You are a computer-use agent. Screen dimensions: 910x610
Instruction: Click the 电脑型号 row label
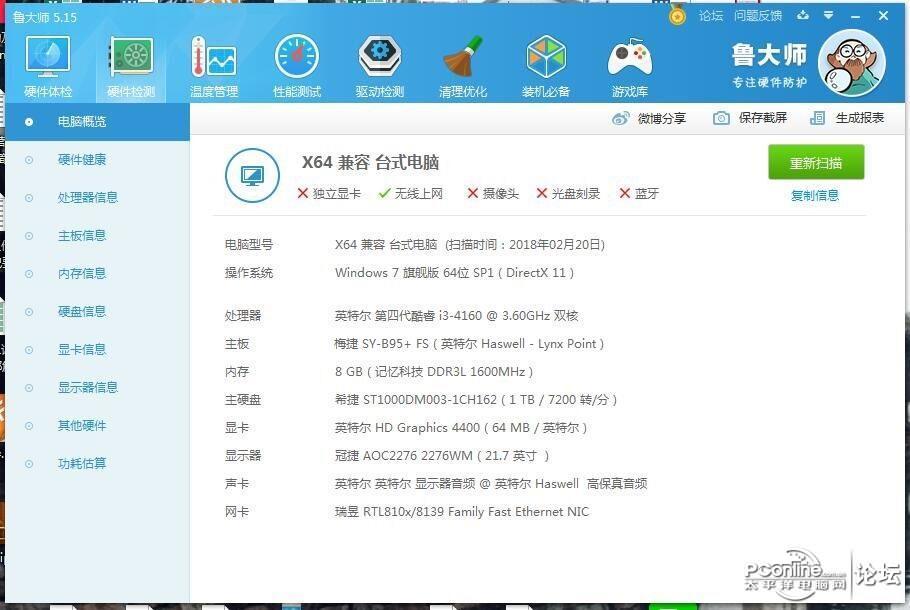[x=249, y=245]
